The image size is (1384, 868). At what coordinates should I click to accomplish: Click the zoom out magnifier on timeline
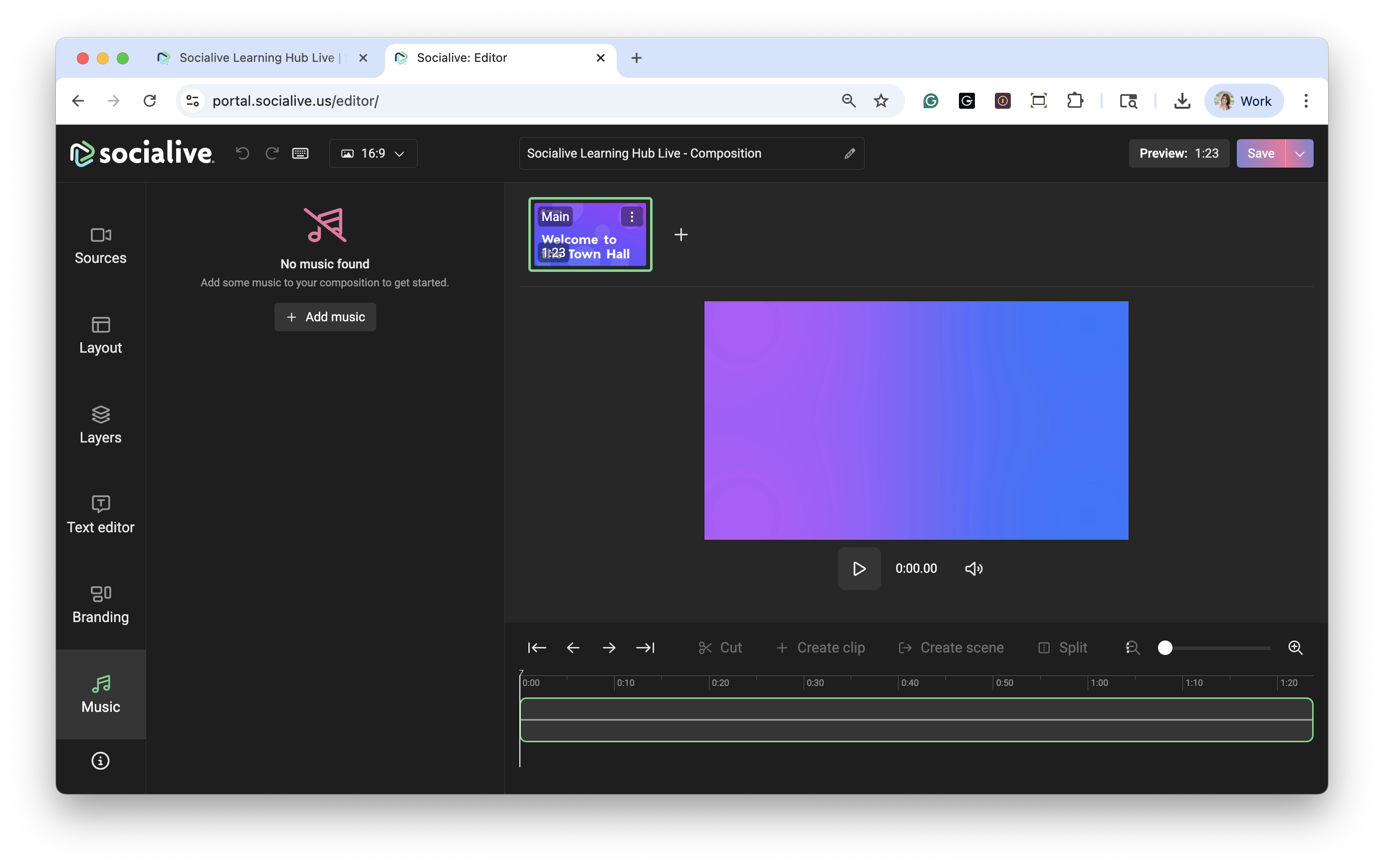pyautogui.click(x=1132, y=648)
